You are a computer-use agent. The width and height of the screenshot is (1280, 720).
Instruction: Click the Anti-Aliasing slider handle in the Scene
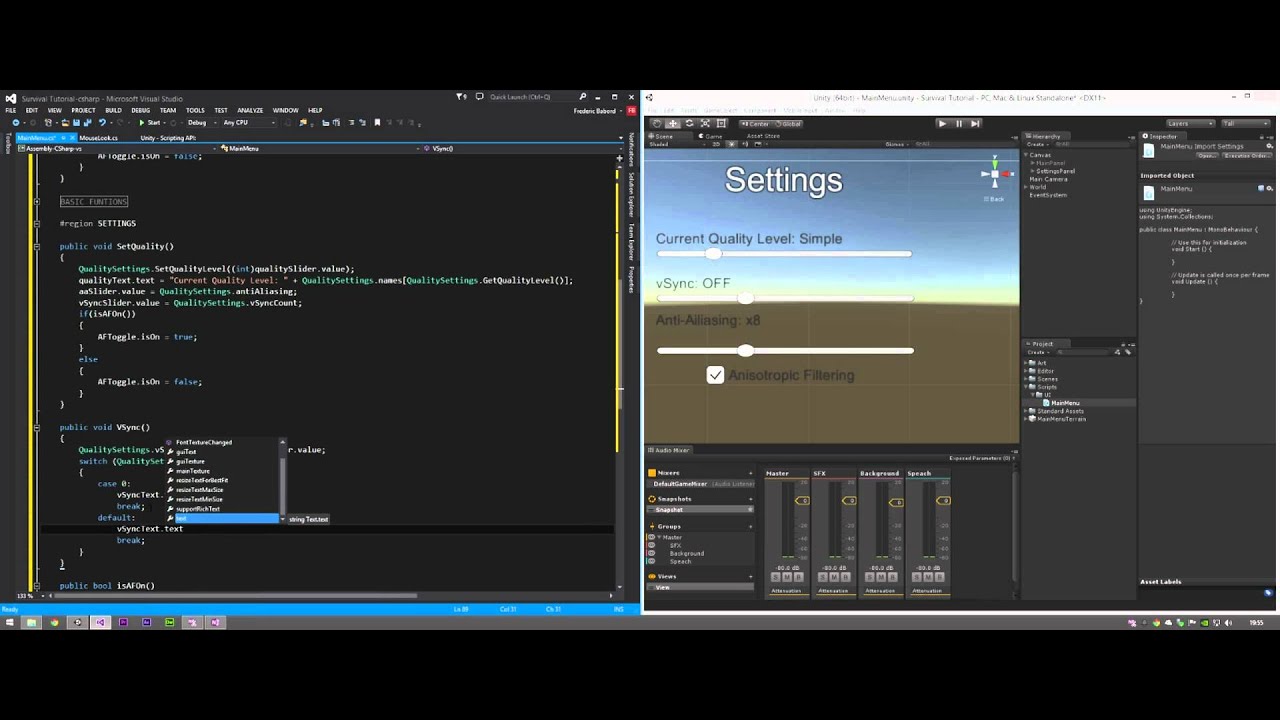(746, 350)
